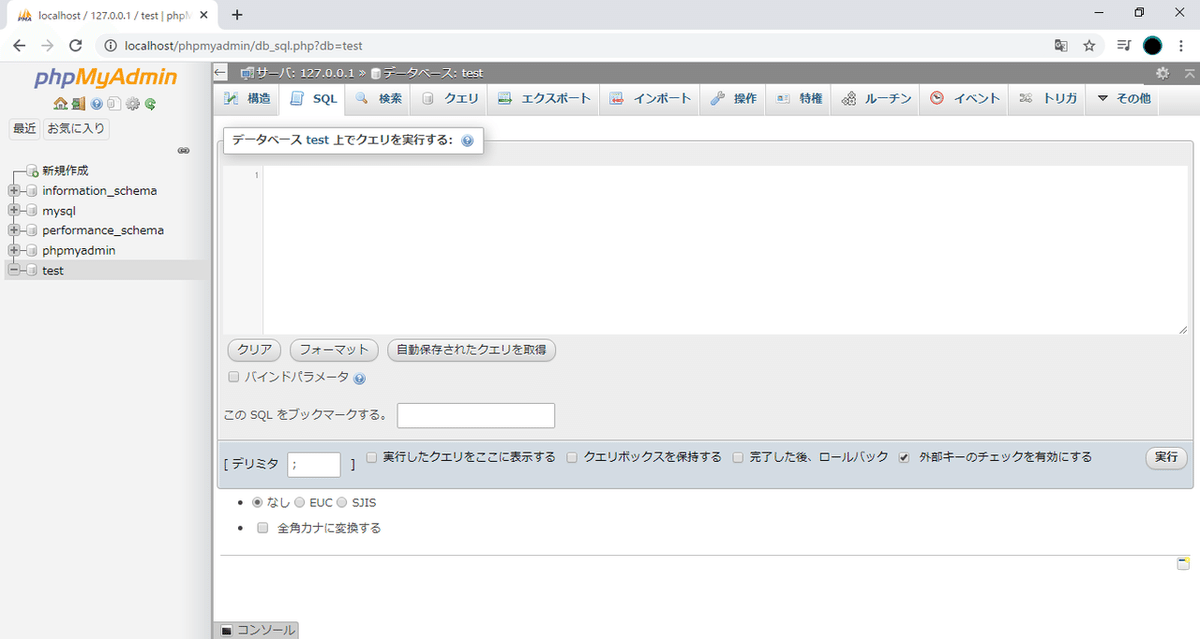Expand information_schema database tree
1200x639 pixels.
pyautogui.click(x=13, y=191)
